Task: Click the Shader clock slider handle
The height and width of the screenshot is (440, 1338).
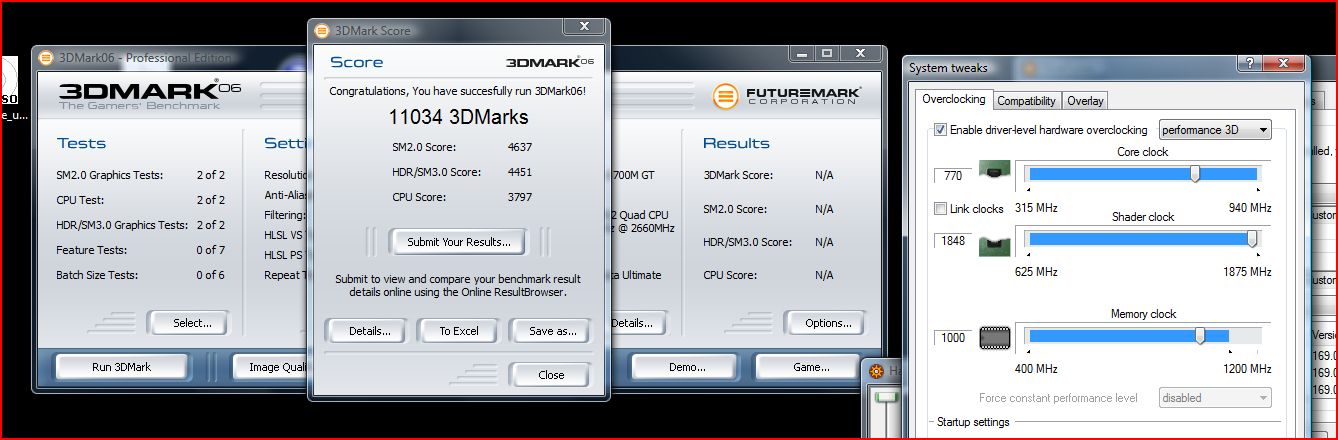Action: click(1252, 239)
